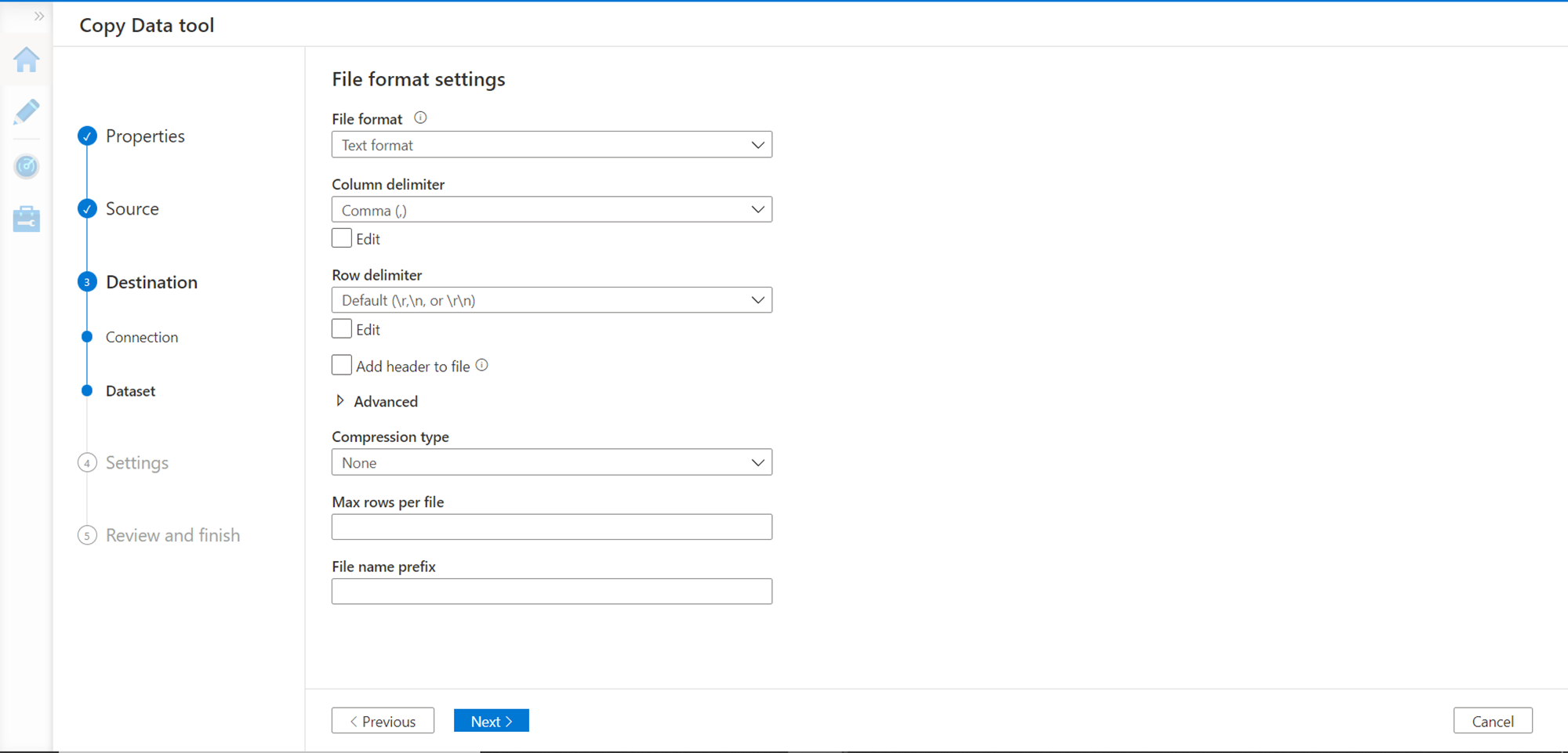
Task: Open the Monitor gauge icon
Action: click(x=27, y=166)
